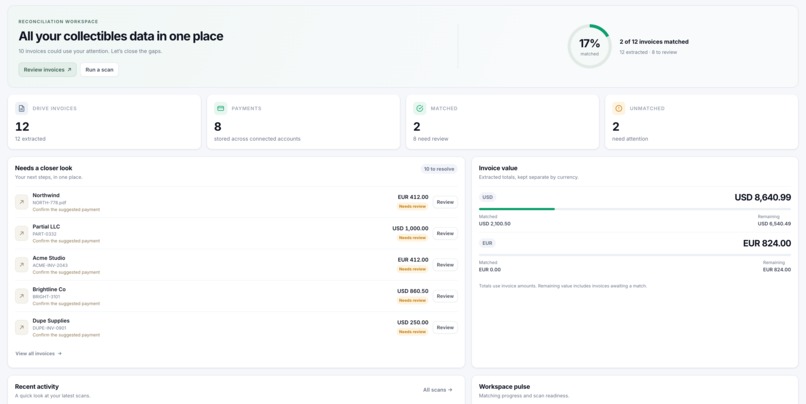Follow the View all invoices link
806x404 pixels.
point(39,354)
